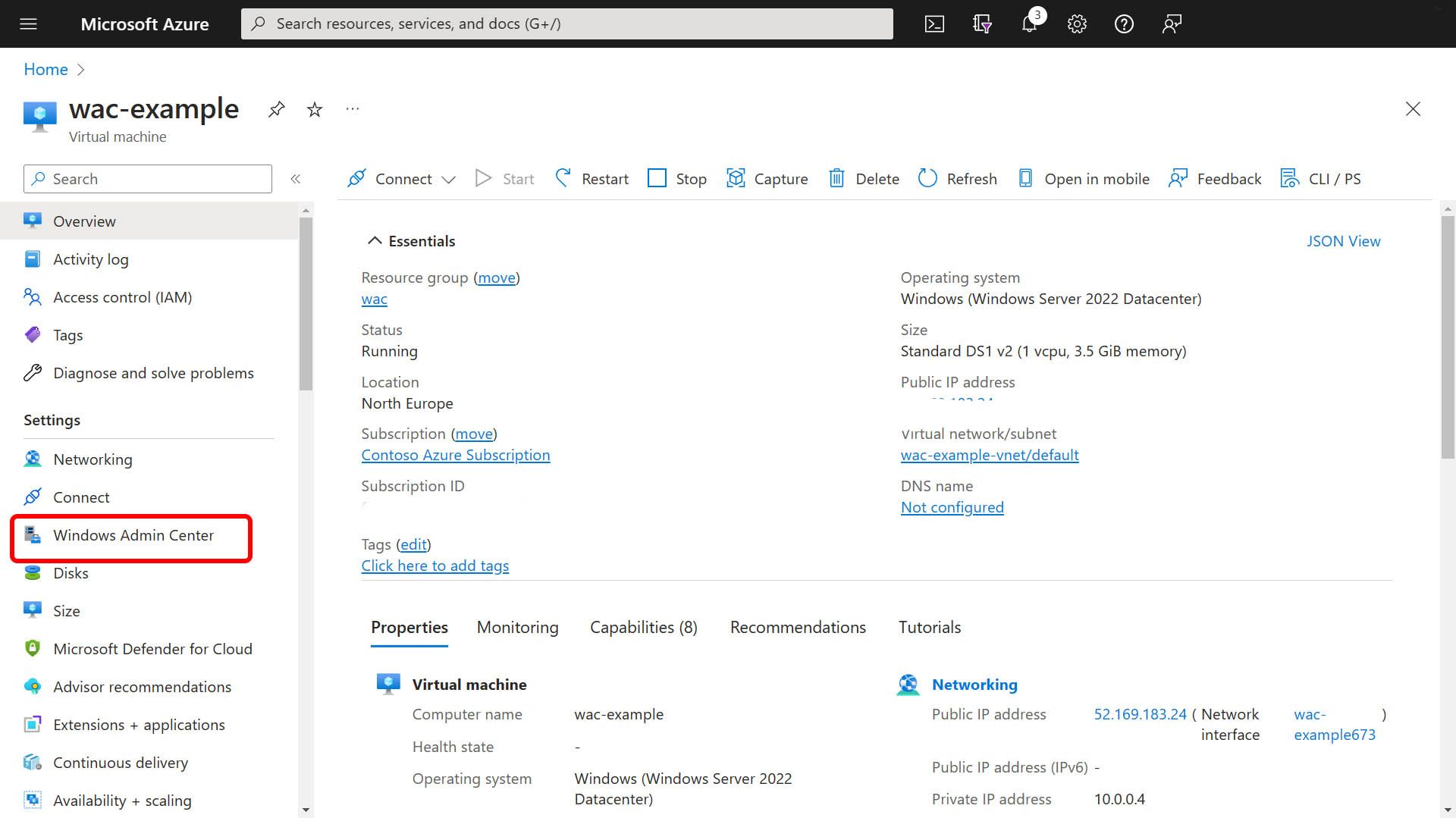Click the resource search field
Screen dimensions: 1456x818
pyautogui.click(x=566, y=24)
